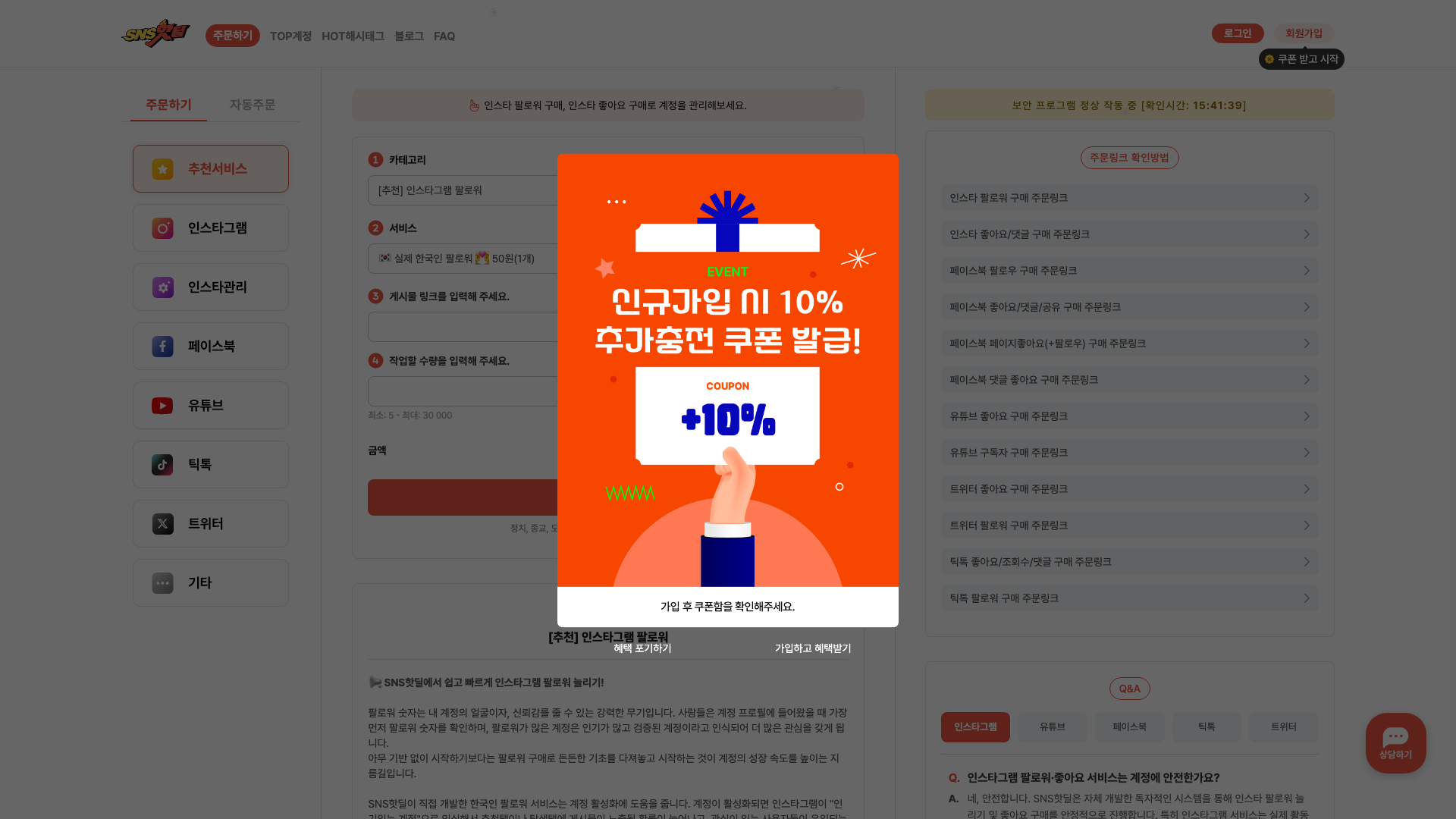Expand 유튜브 구독자 구매 주문링크 chevron
Viewport: 1456px width, 819px height.
coord(1307,453)
